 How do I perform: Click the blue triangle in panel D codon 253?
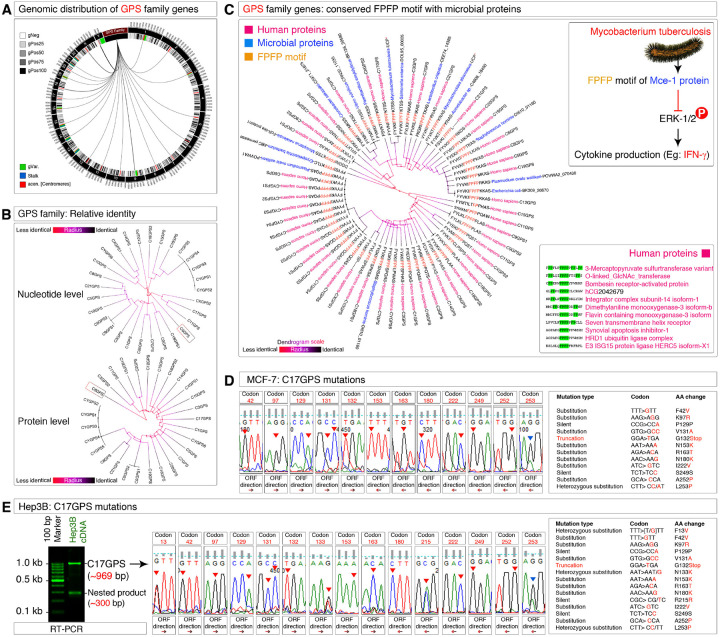click(530, 438)
